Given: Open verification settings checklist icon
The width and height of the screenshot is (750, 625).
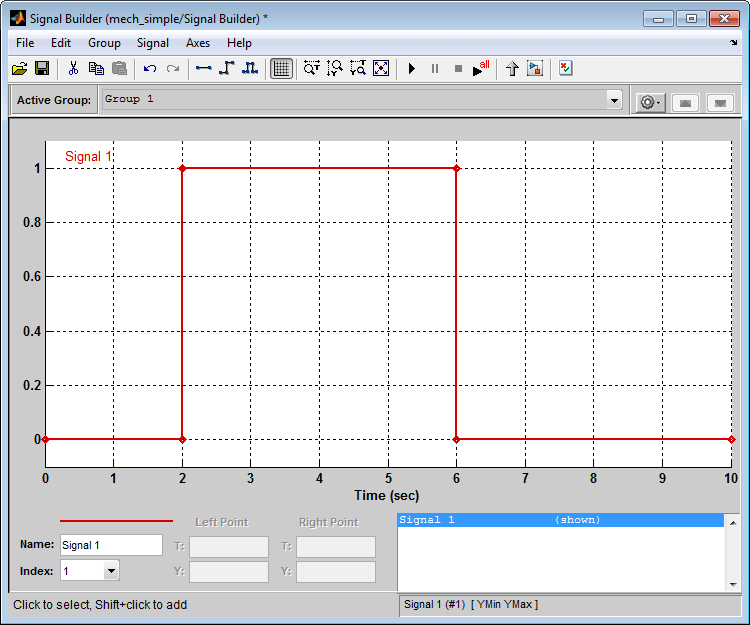Looking at the screenshot, I should point(565,69).
